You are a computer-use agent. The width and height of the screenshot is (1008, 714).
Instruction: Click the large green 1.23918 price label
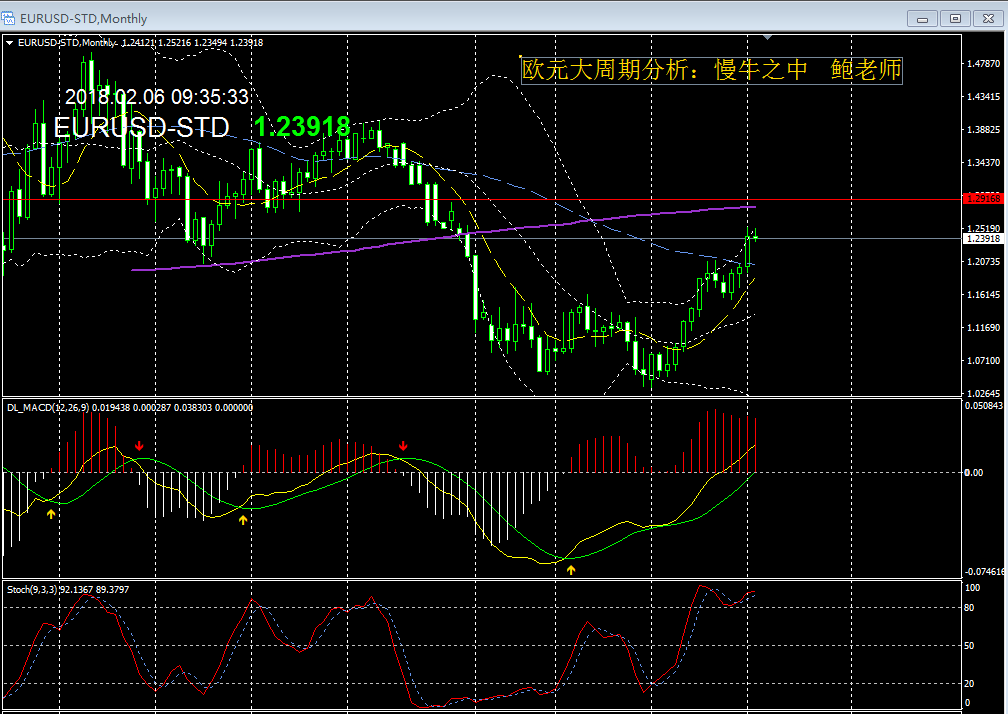click(302, 126)
